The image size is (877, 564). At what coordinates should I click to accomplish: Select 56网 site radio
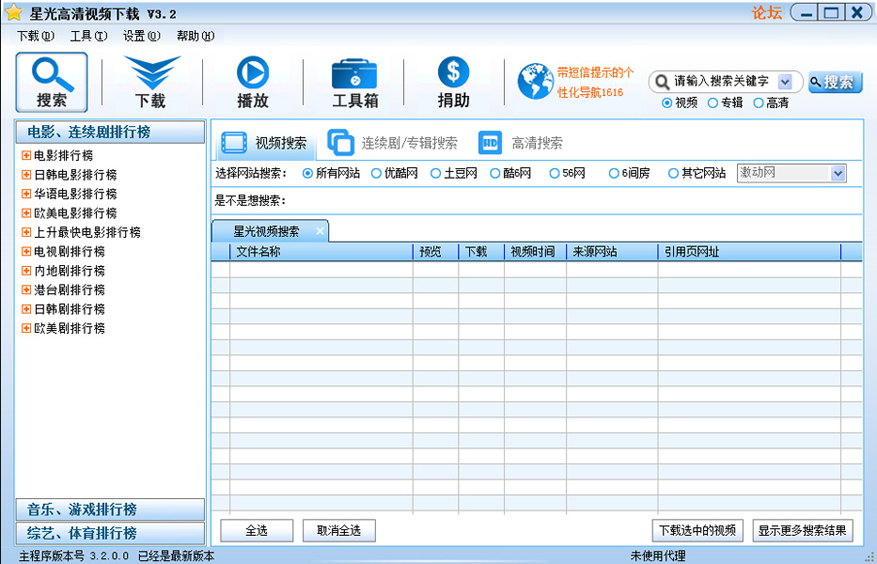click(x=554, y=173)
